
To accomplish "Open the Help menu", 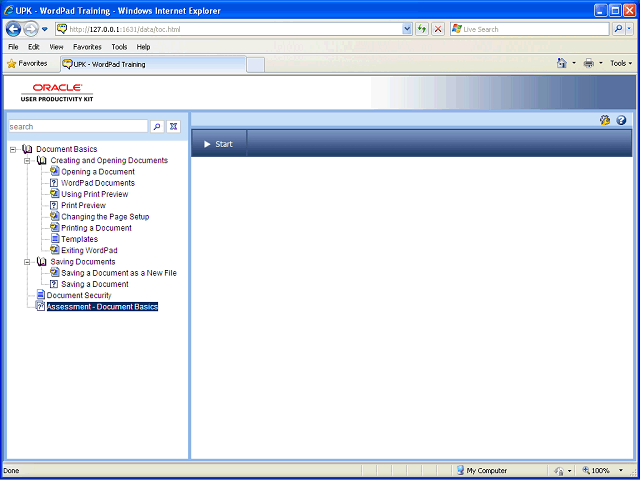I will [143, 47].
